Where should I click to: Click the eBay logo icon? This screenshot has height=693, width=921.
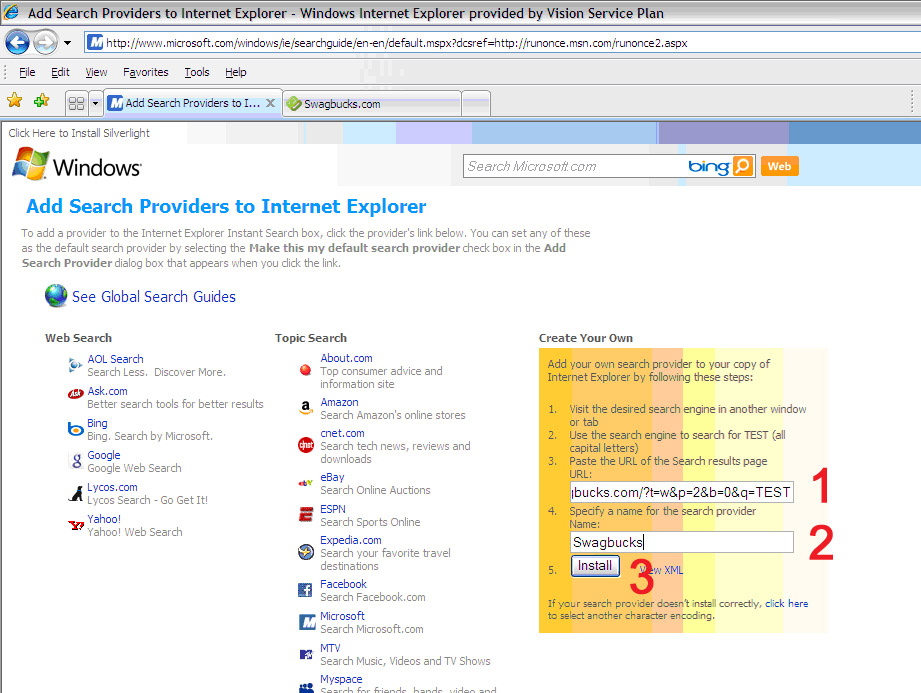pos(305,483)
